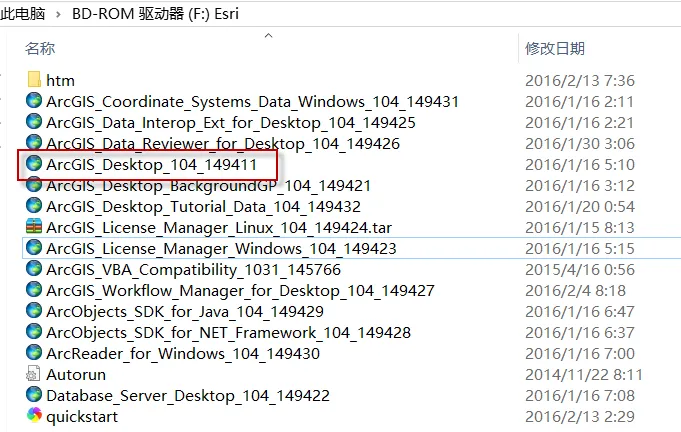Select ArcGIS_License_Manager_Linux_104_149424.tar file name
Screen dimensions: 681x432
(219, 228)
